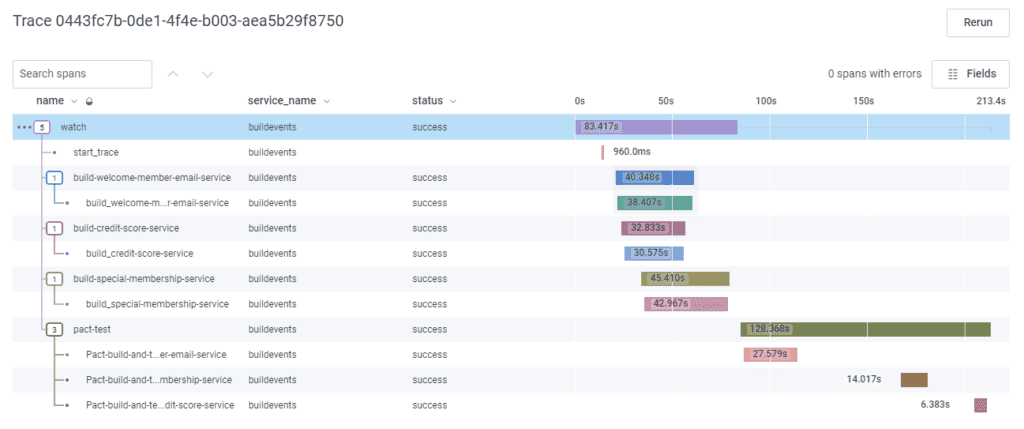Open the name column dropdown
The width and height of the screenshot is (1024, 429).
(x=74, y=101)
